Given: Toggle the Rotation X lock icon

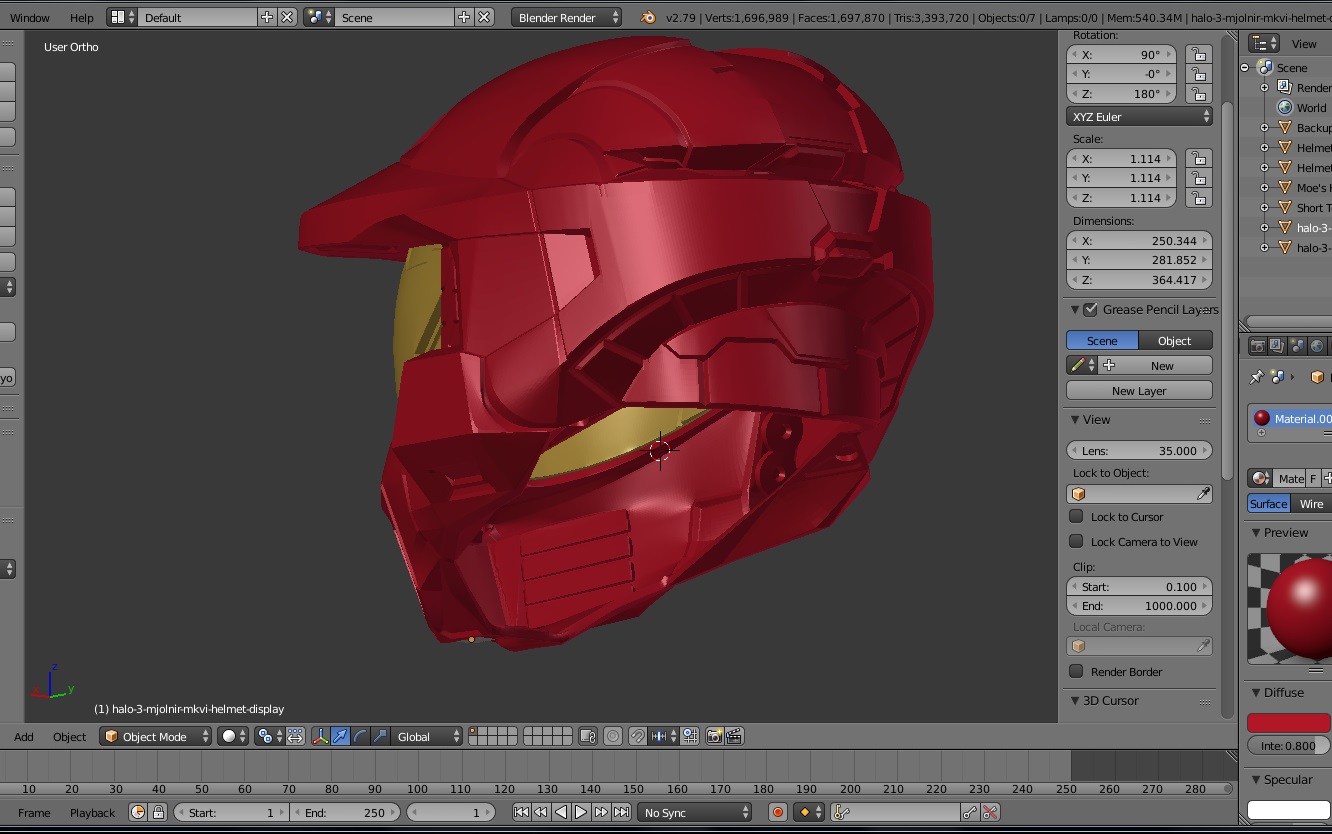Looking at the screenshot, I should pyautogui.click(x=1198, y=55).
